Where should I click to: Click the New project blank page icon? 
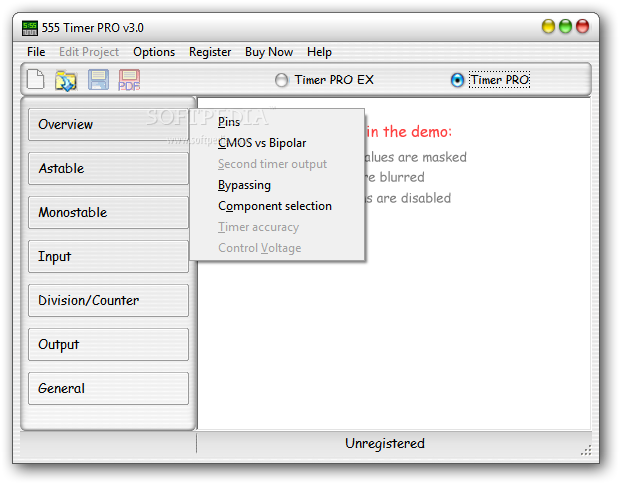click(x=36, y=79)
